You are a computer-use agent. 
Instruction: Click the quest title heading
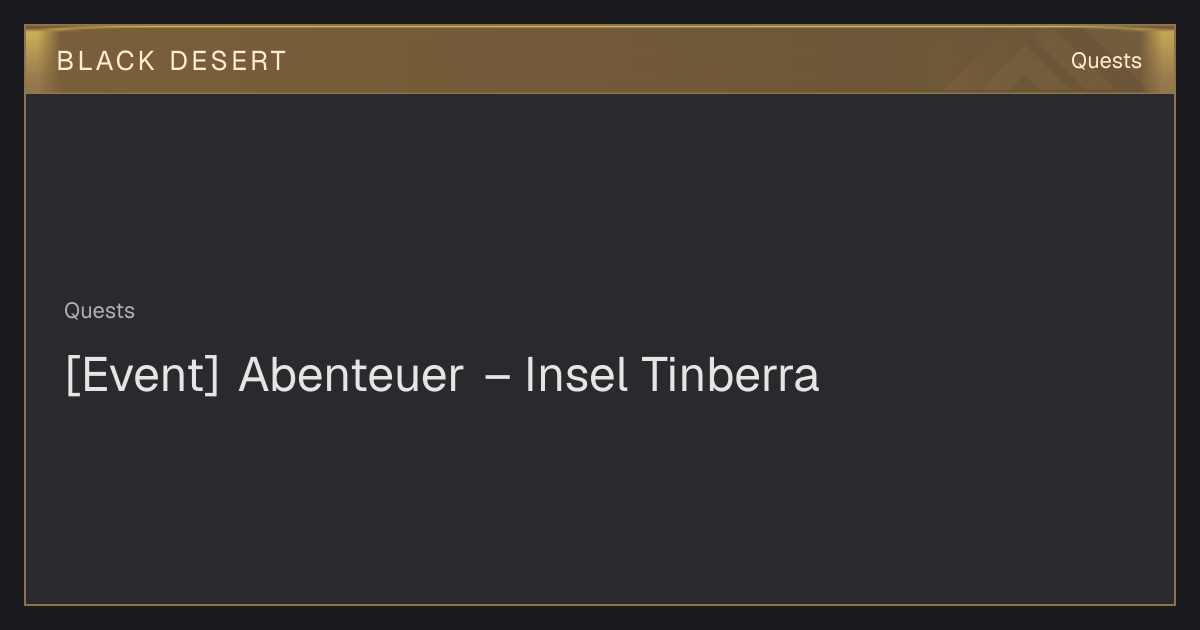tap(442, 375)
